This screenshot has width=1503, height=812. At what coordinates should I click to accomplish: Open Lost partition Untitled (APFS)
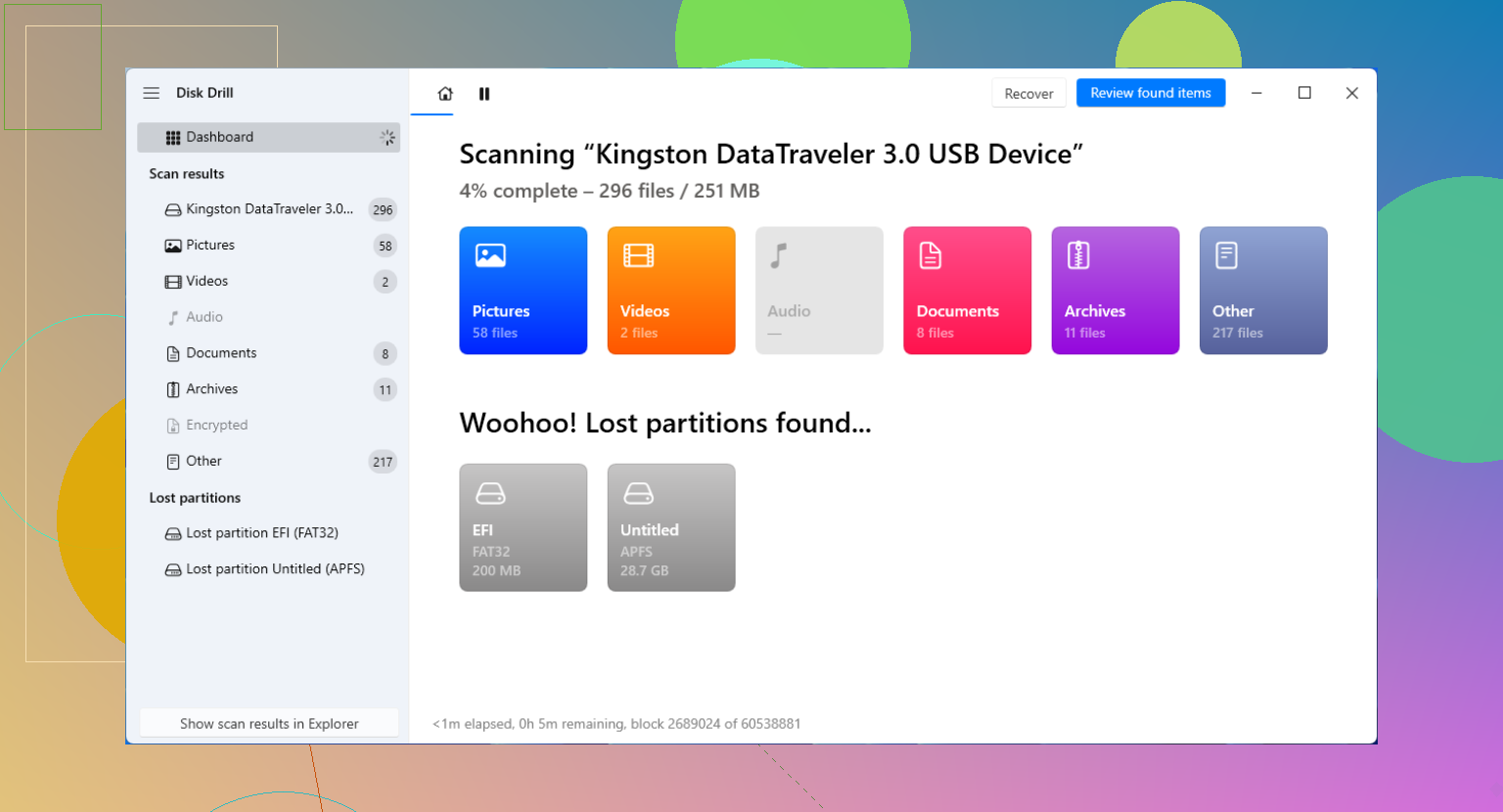click(268, 569)
